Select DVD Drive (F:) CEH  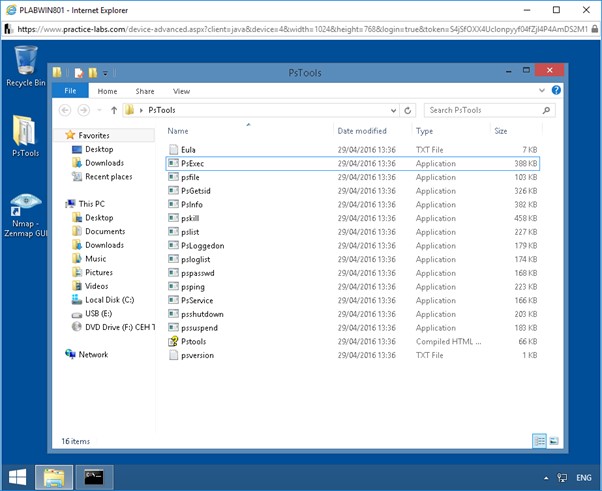(120, 327)
